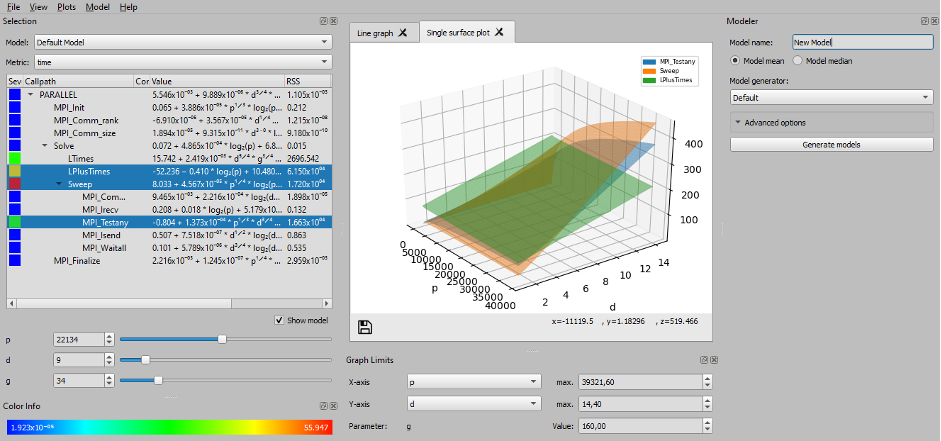The height and width of the screenshot is (441, 941).
Task: Click the severity color box of MPI_Finalize
Action: (14, 260)
